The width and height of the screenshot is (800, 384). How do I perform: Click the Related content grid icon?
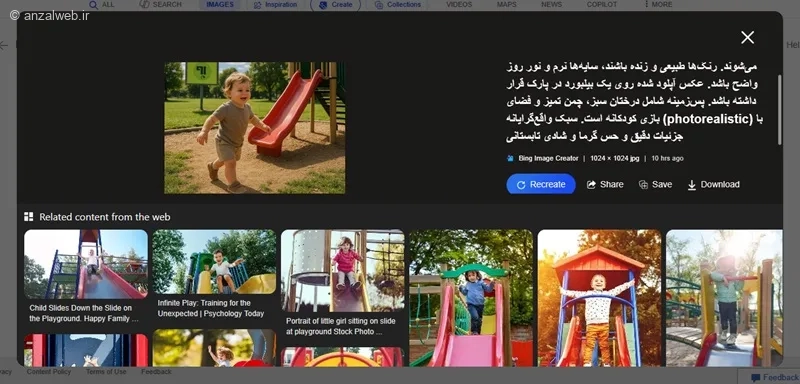click(29, 217)
